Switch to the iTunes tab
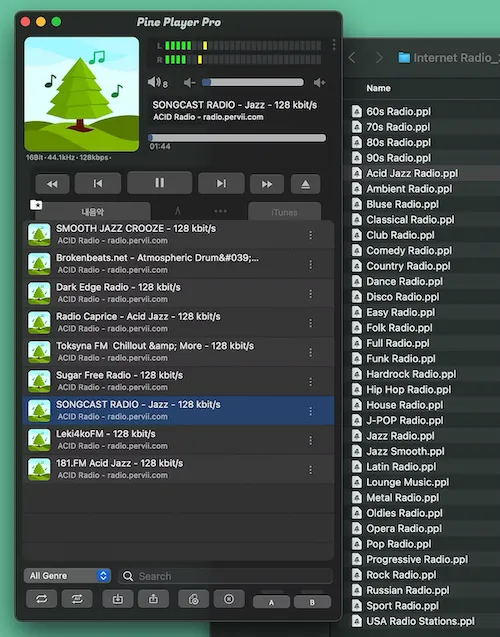Screen dimensions: 500x637 (x=284, y=212)
